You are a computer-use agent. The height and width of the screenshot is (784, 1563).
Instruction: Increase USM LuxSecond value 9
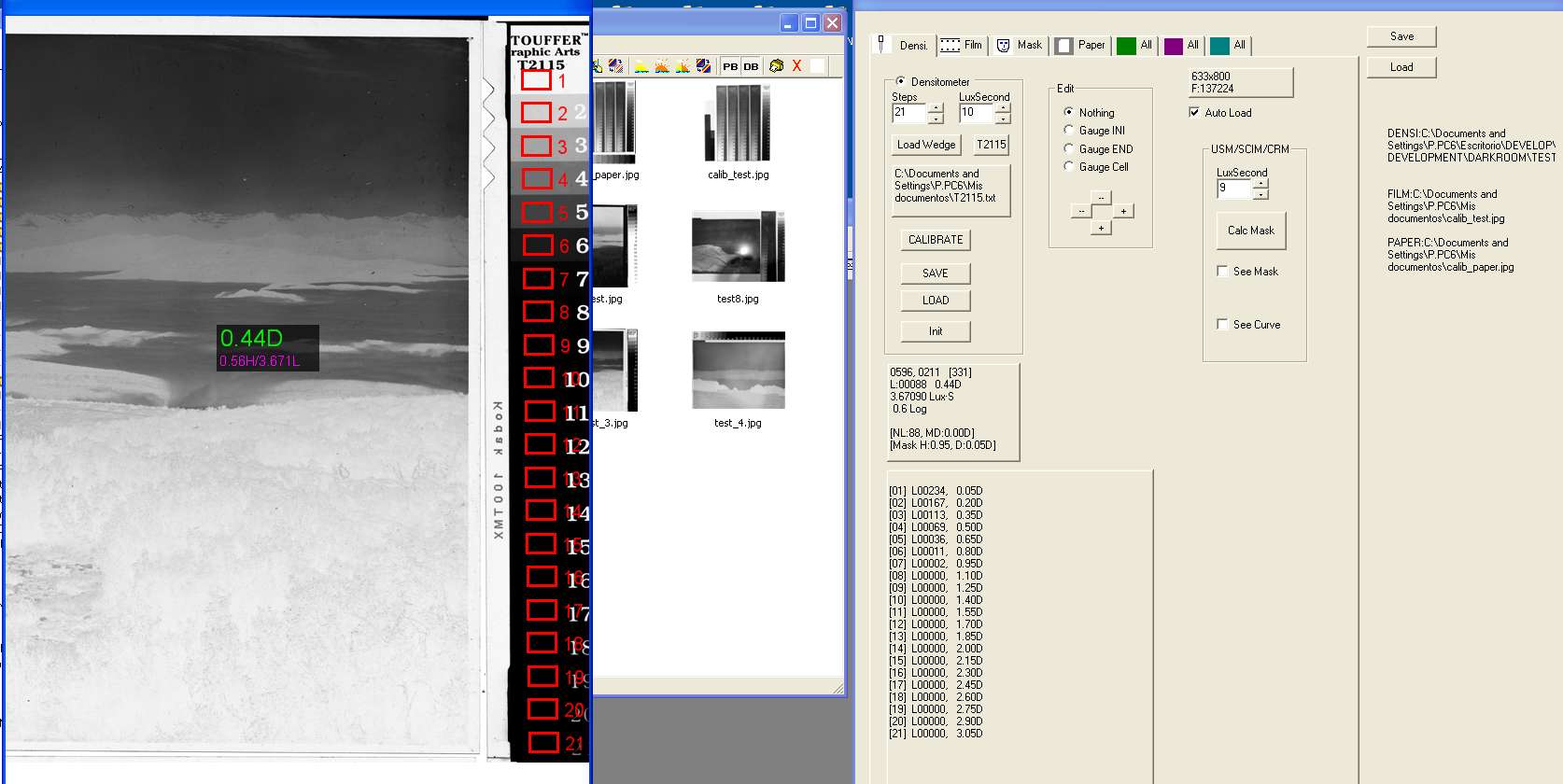[x=1260, y=184]
